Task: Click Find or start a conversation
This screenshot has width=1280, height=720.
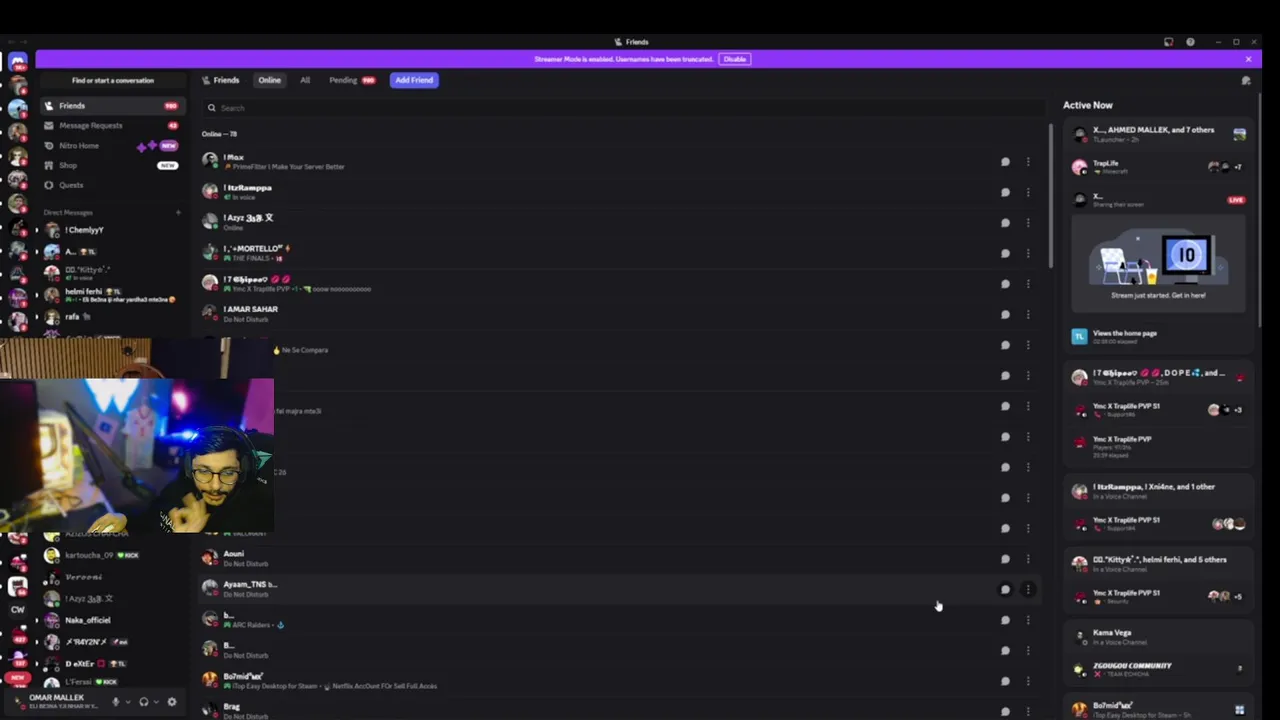Action: point(113,80)
